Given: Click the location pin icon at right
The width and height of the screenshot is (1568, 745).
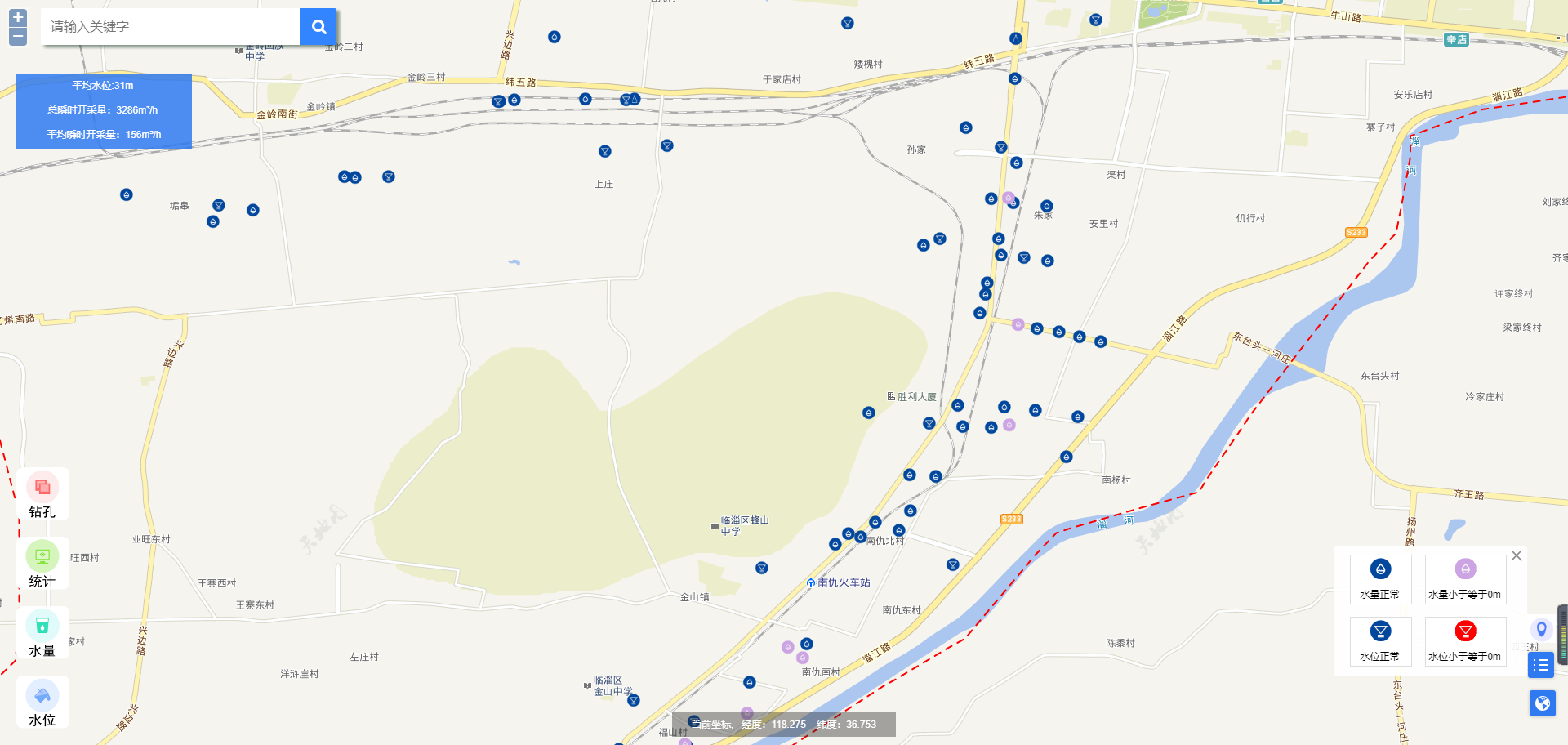Looking at the screenshot, I should point(1541,629).
